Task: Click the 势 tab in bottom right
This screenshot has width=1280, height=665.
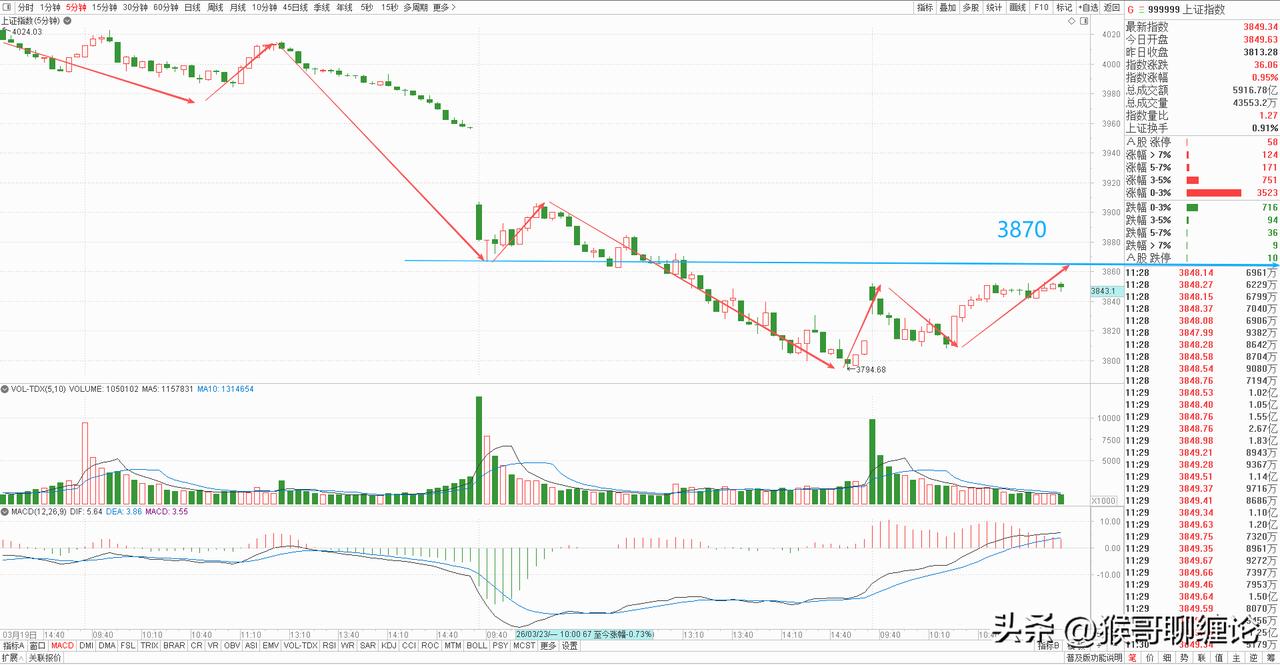Action: click(x=1184, y=658)
